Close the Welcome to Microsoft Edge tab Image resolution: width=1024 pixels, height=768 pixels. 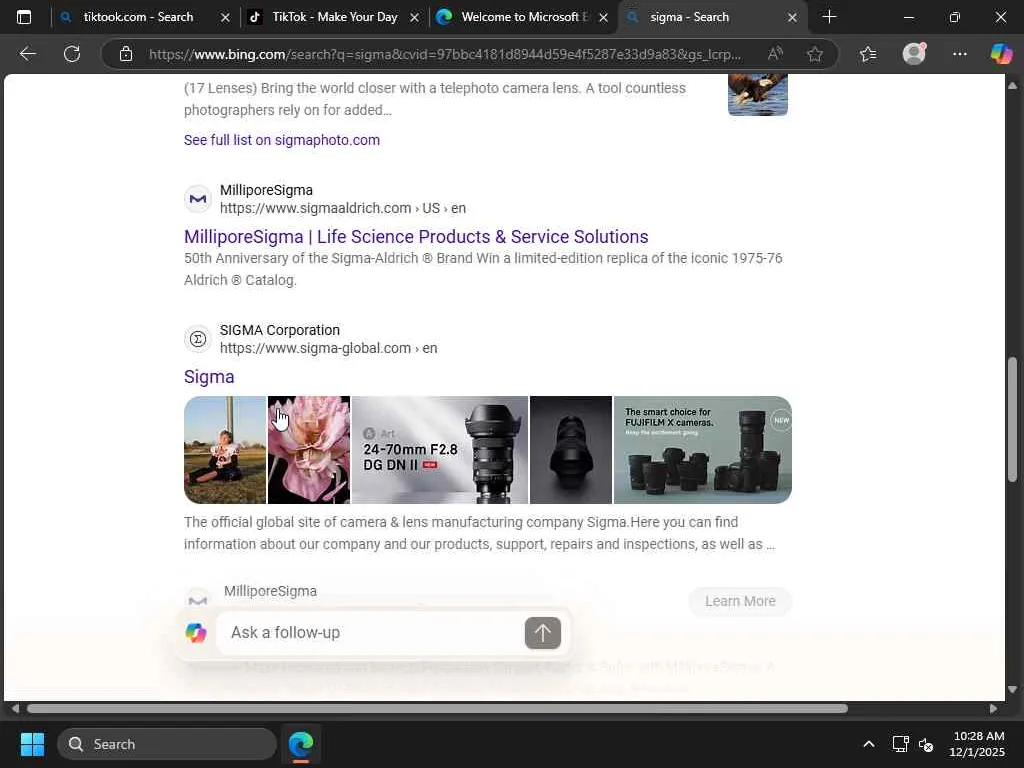click(603, 18)
